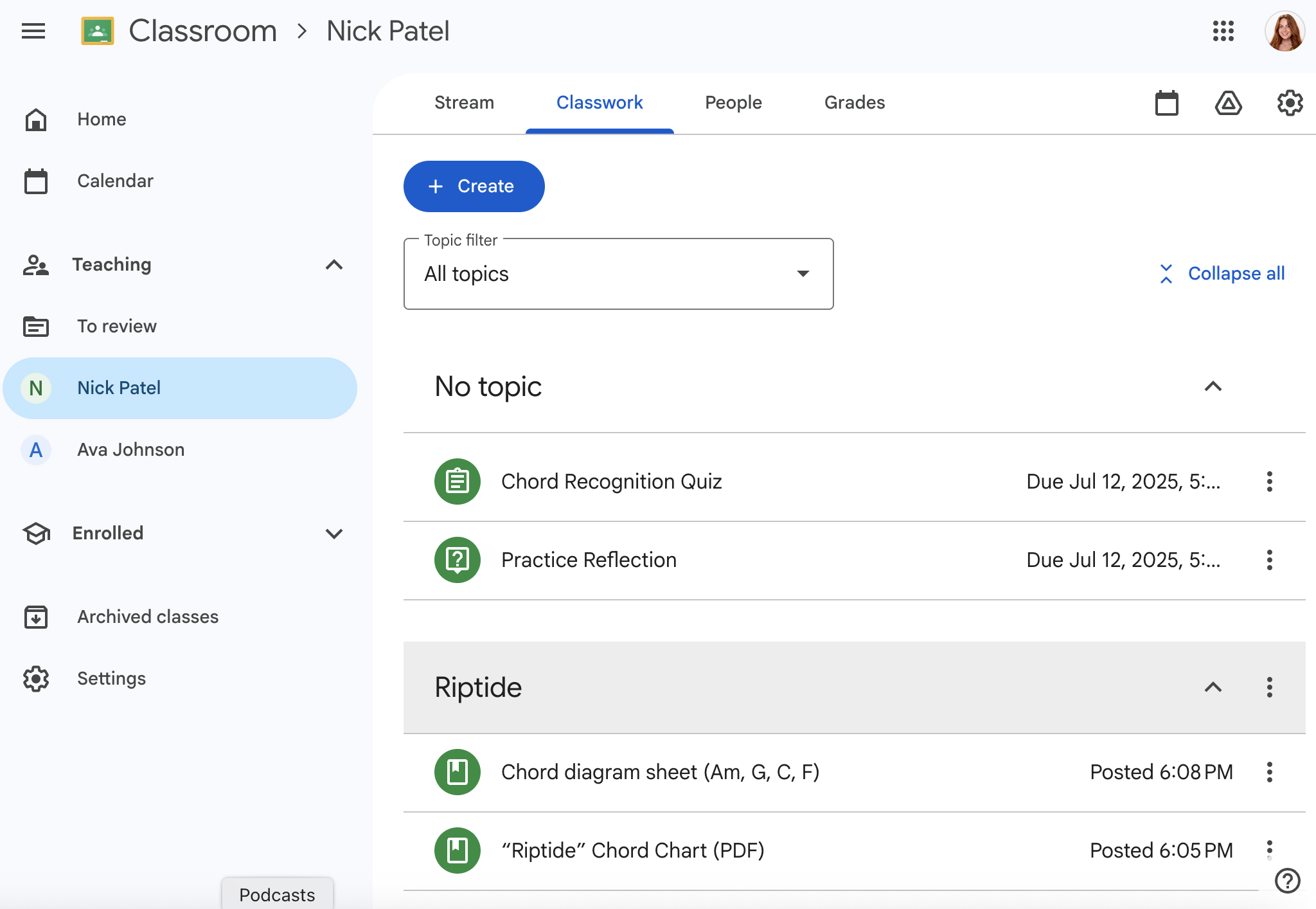Collapse the Teaching section in sidebar
Screen dimensions: 1316x909
[334, 265]
